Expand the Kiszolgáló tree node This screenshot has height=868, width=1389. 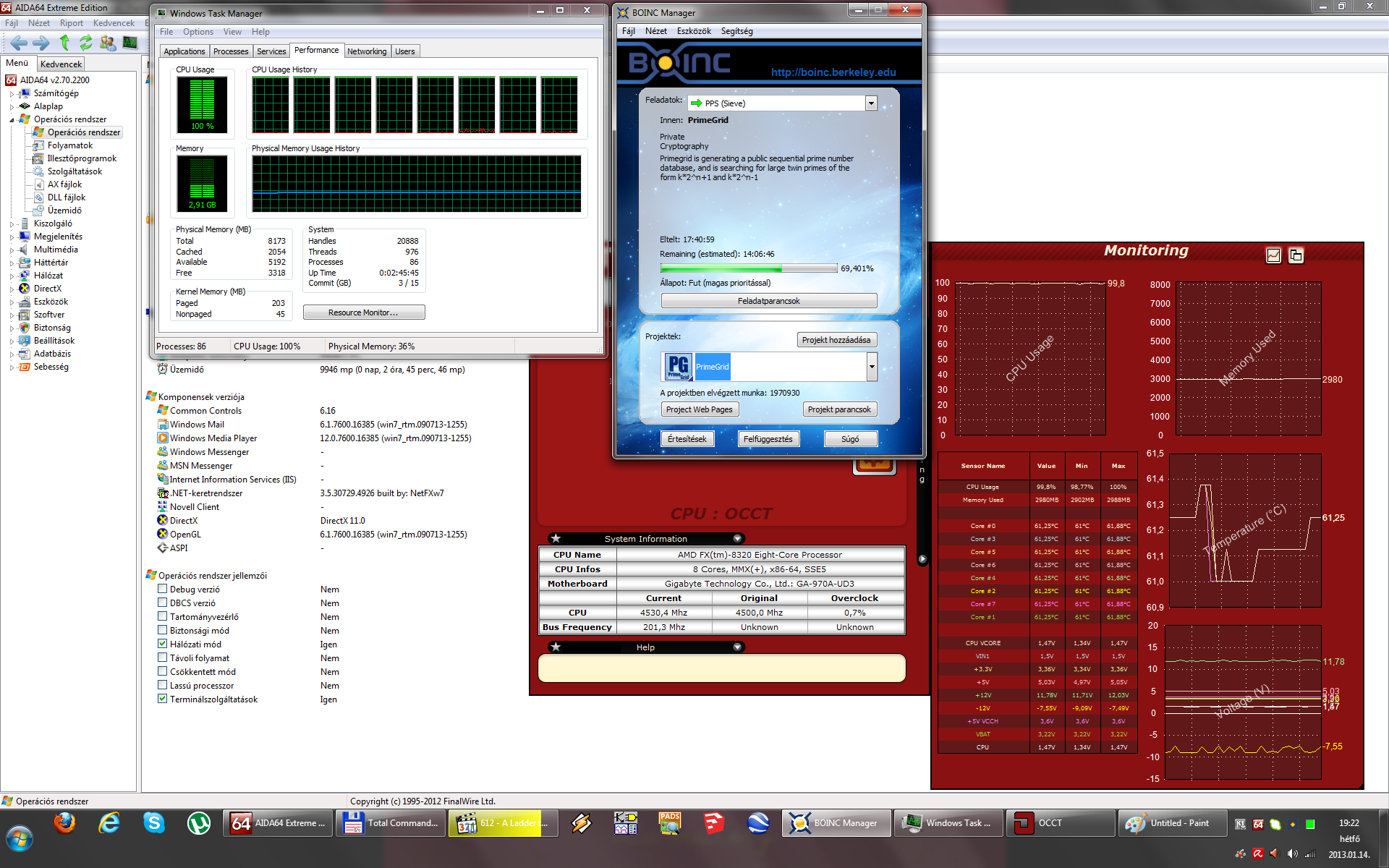[12, 224]
